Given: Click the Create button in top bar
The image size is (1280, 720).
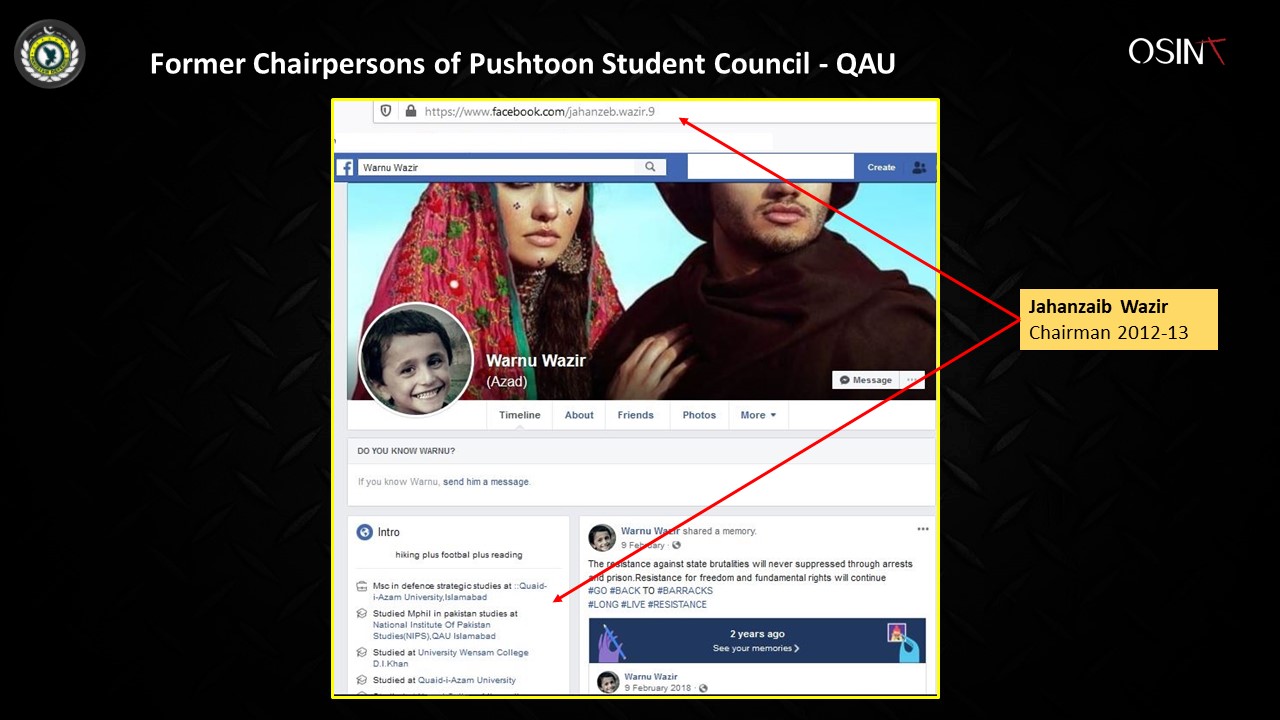Looking at the screenshot, I should pos(881,167).
